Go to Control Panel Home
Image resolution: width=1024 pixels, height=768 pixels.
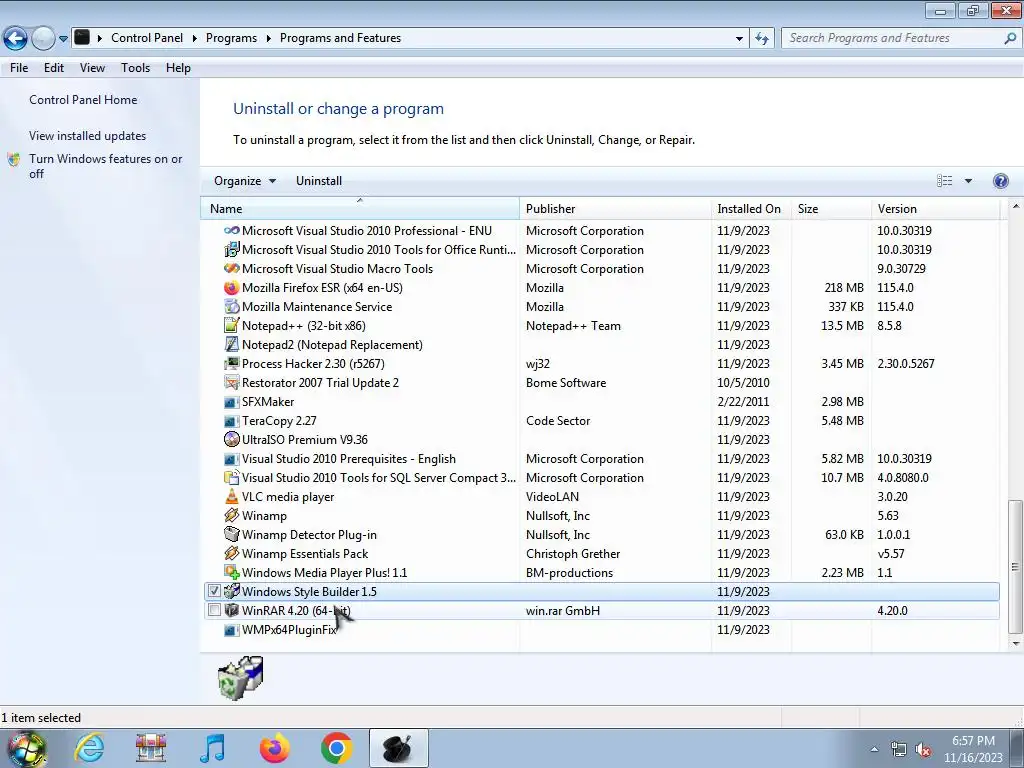point(83,100)
